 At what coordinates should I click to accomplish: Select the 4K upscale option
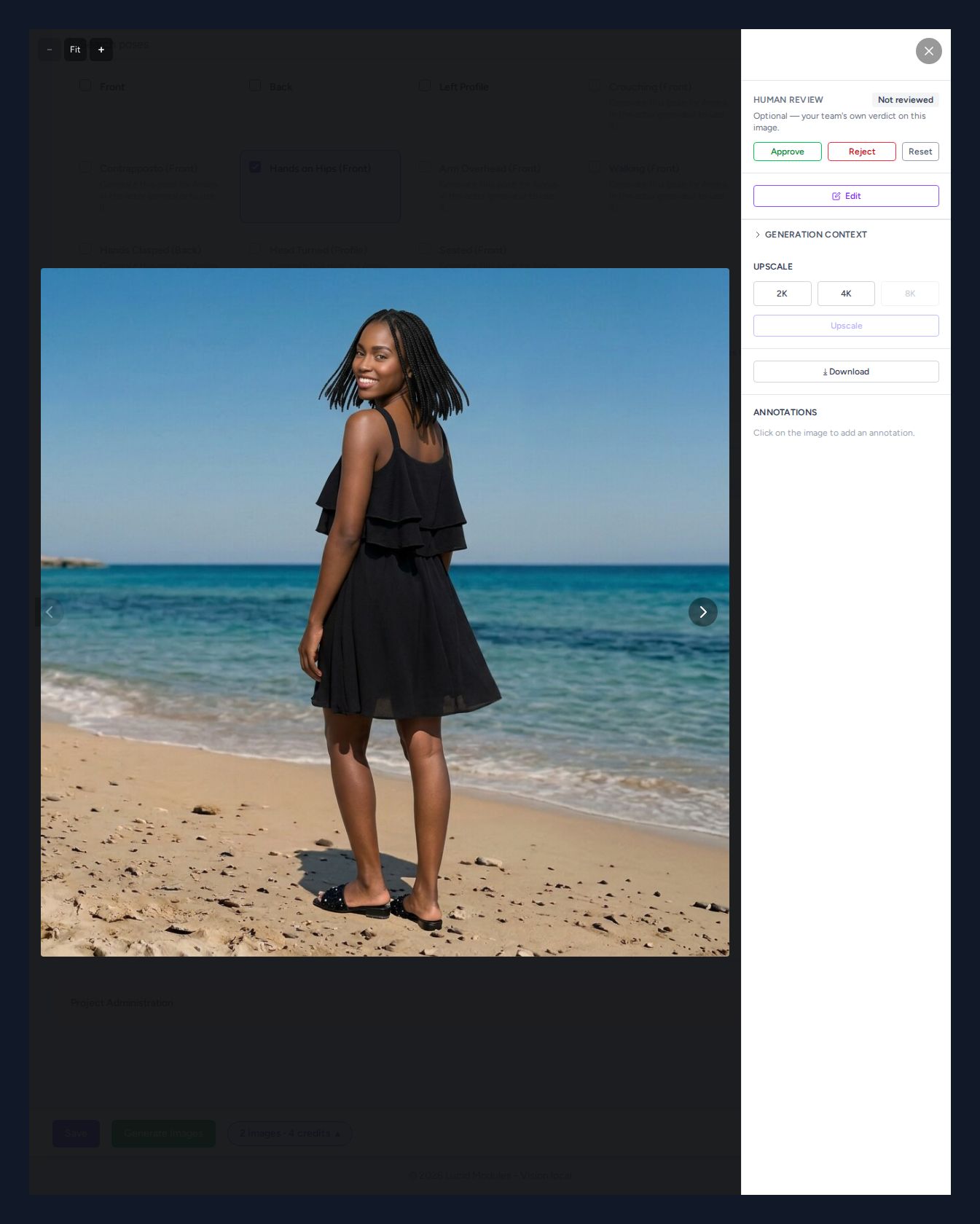(846, 294)
